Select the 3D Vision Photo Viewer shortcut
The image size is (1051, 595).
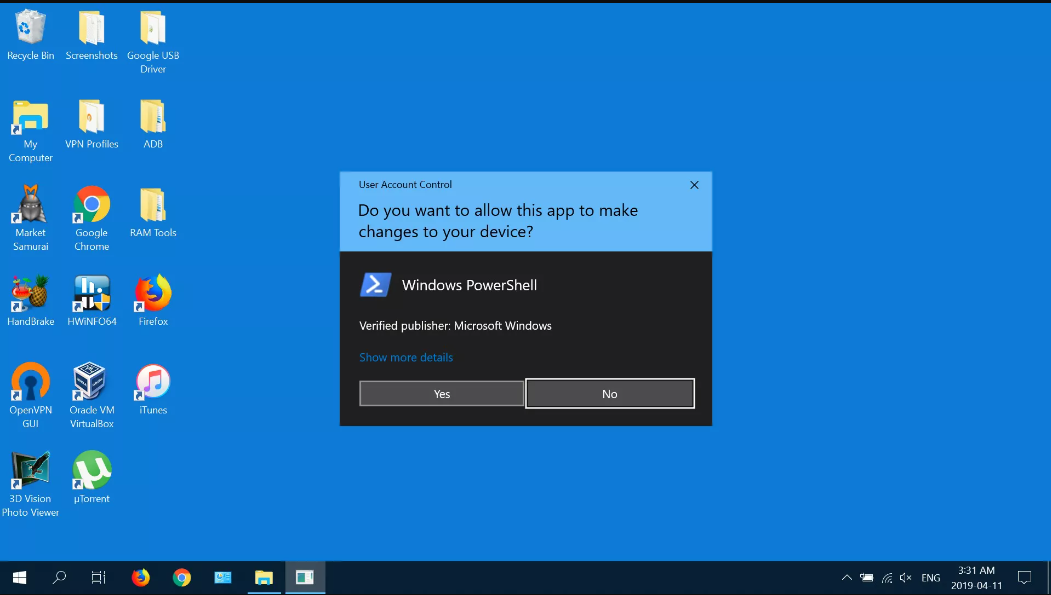click(x=30, y=484)
